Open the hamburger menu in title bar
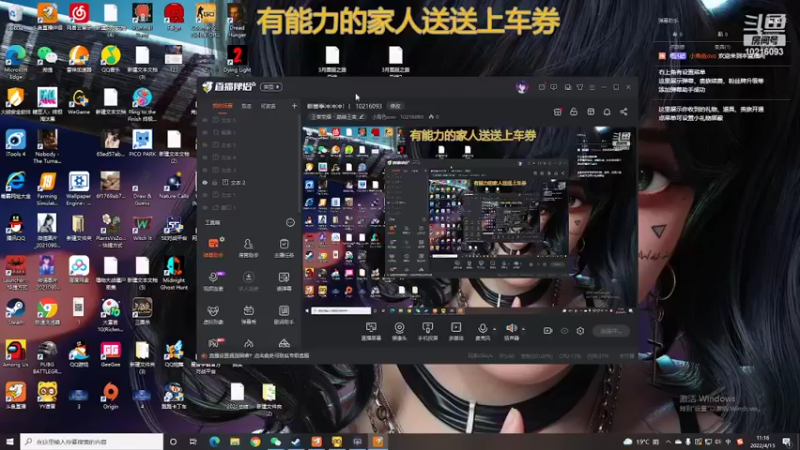This screenshot has height=450, width=800. pos(592,87)
